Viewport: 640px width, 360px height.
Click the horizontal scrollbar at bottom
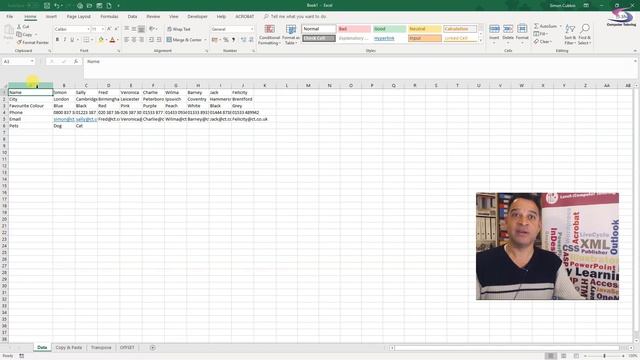click(507, 348)
